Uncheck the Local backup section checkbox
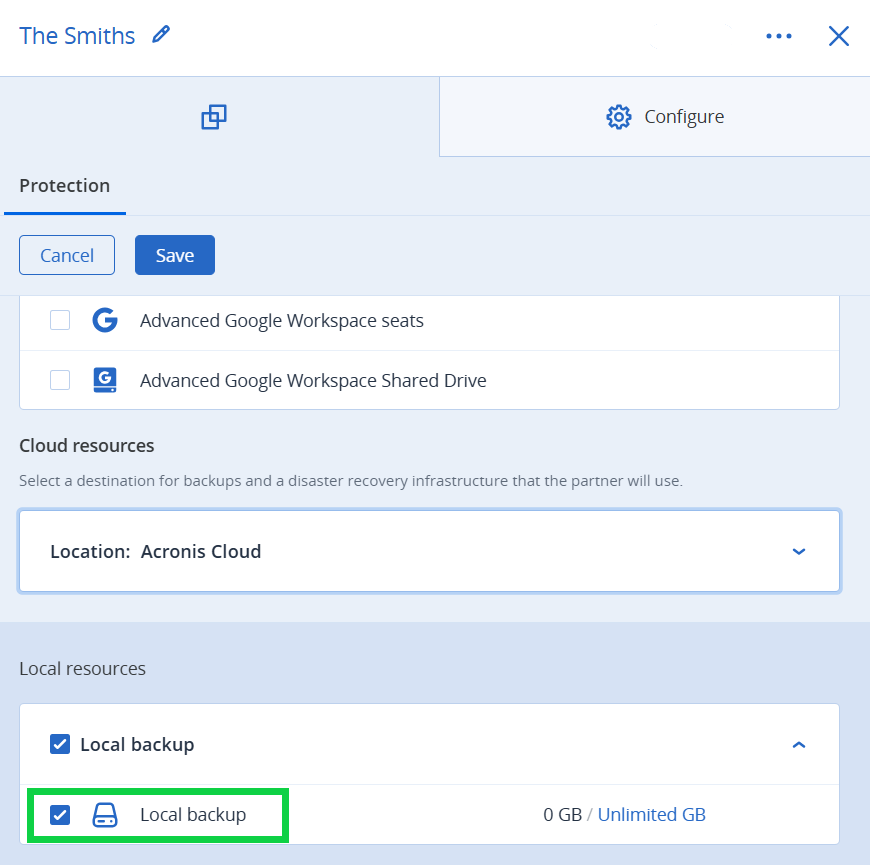The image size is (870, 865). point(60,744)
